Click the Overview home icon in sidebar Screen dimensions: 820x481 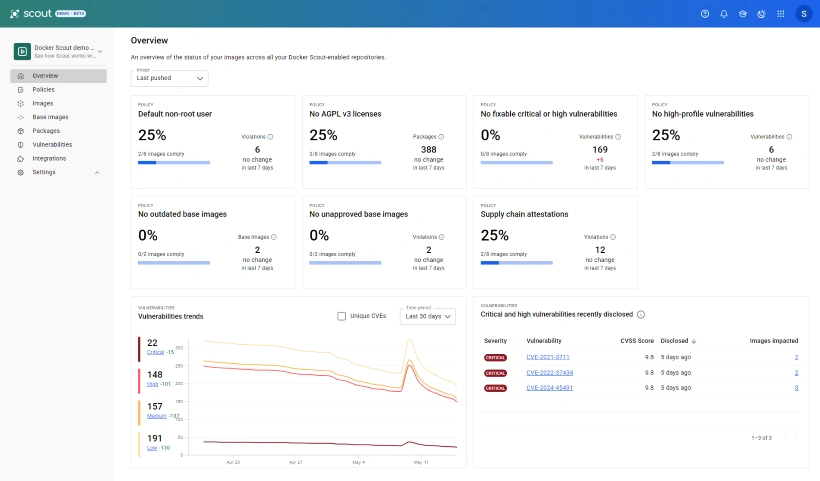pyautogui.click(x=21, y=76)
